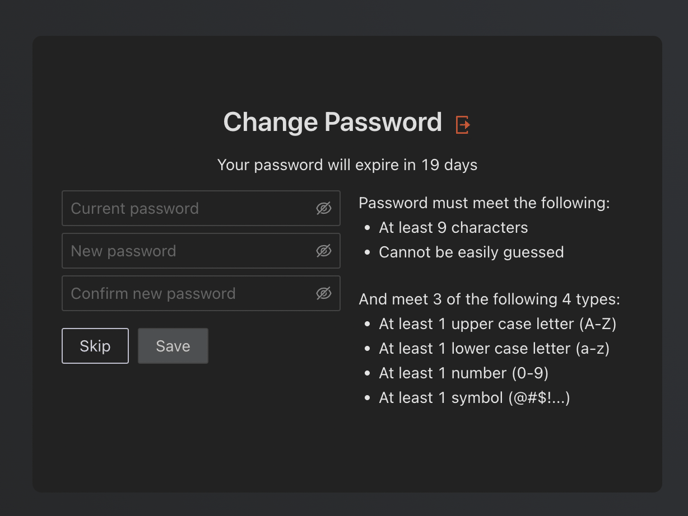This screenshot has height=516, width=688.
Task: Click the password expiry notice text
Action: point(347,165)
